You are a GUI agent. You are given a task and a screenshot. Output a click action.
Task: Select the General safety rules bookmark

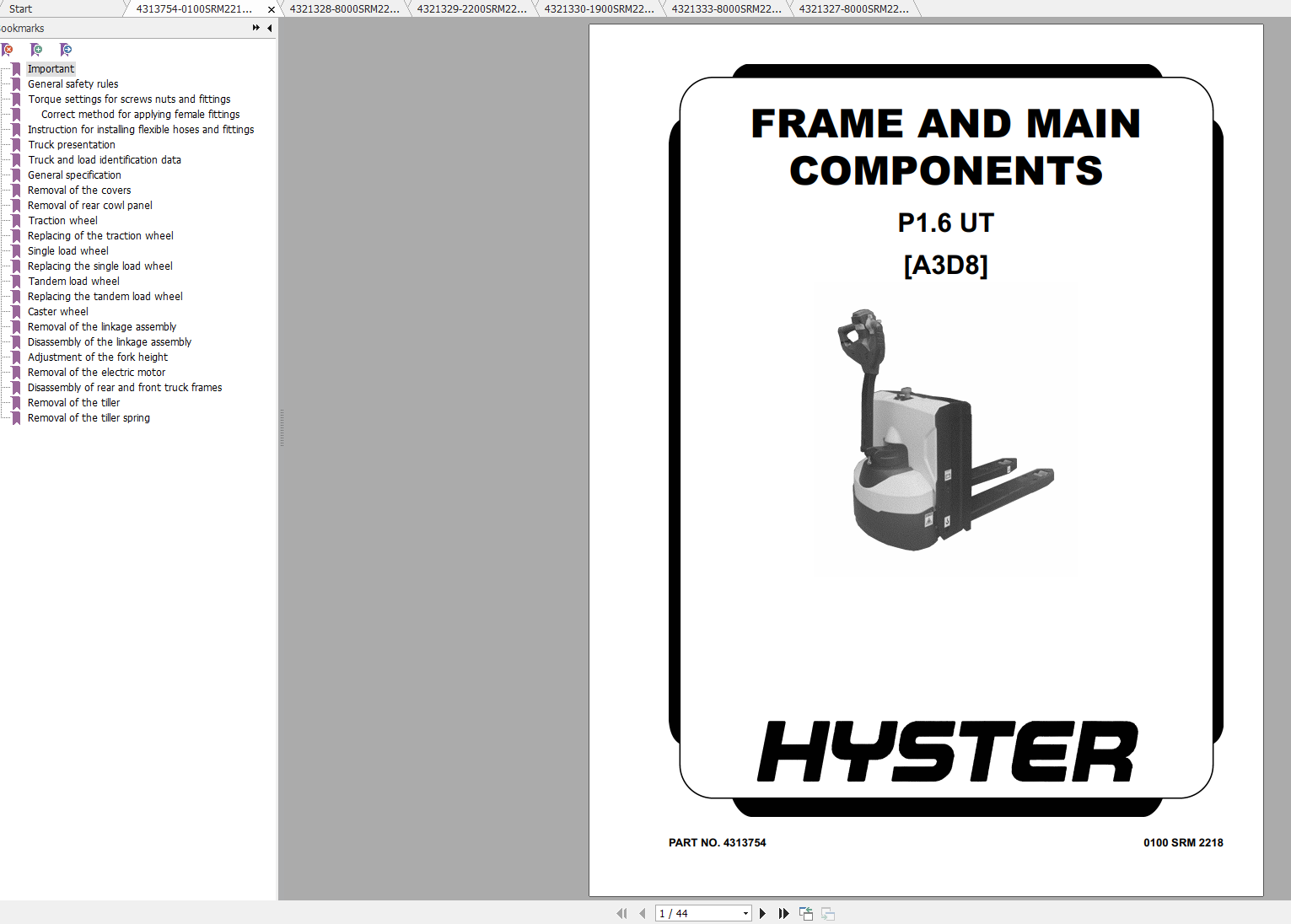73,83
